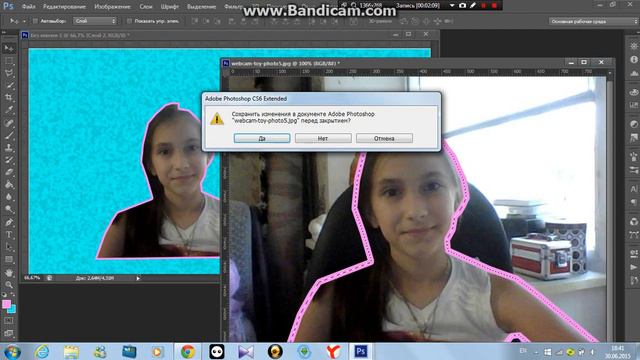This screenshot has height=360, width=640.
Task: Click Bandicam pencil draw icon
Action: pyautogui.click(x=473, y=6)
